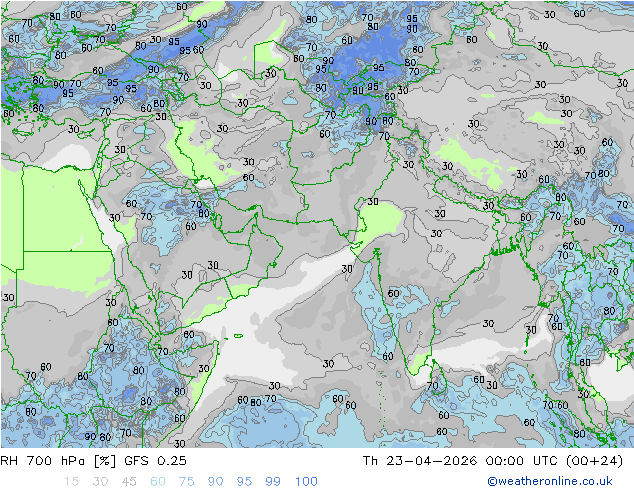Click the legend value 30 in the colour scale
This screenshot has height=490, width=634.
[100, 482]
